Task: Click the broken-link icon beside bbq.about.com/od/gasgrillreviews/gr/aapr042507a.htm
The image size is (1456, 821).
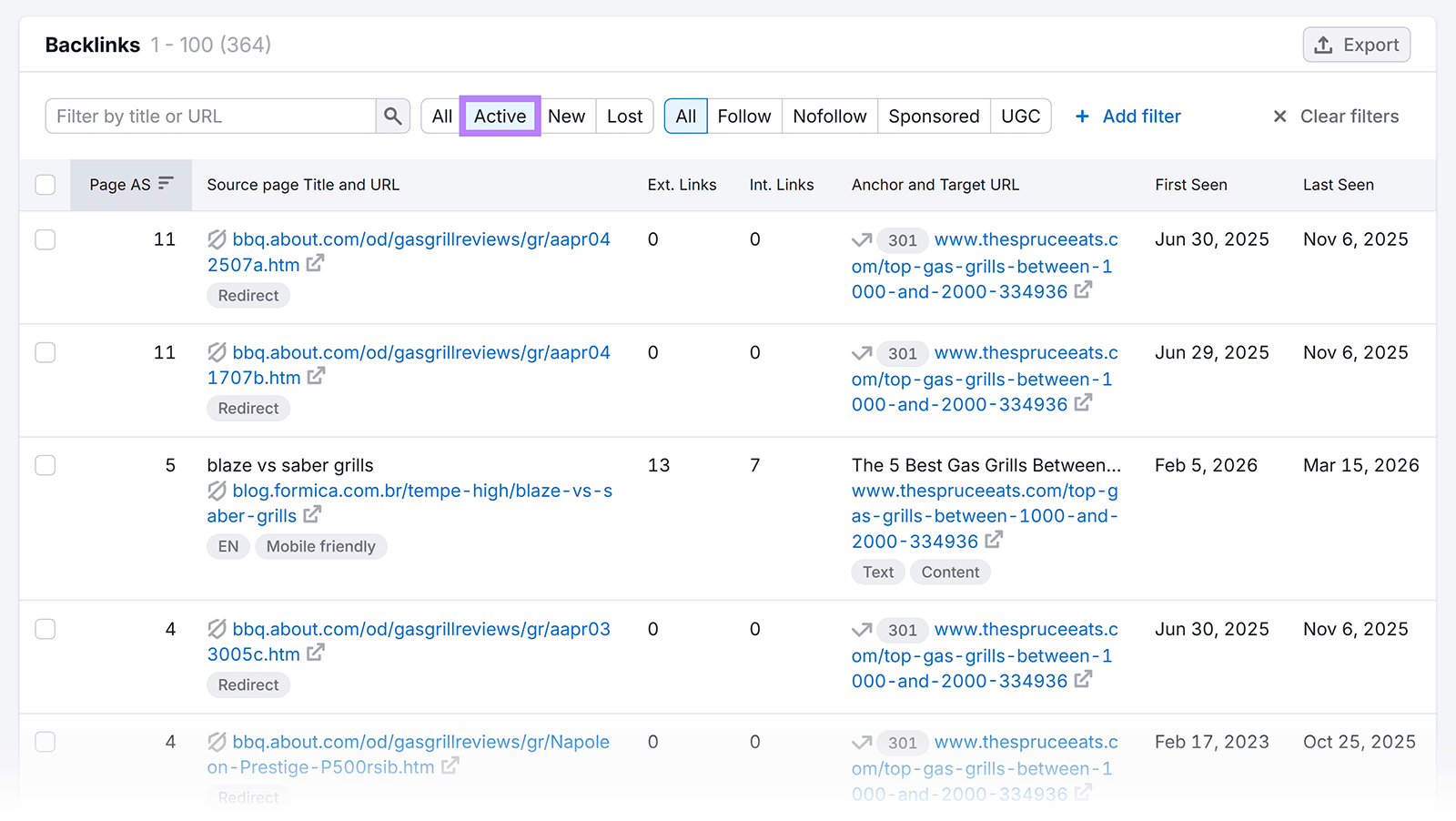Action: tap(217, 239)
